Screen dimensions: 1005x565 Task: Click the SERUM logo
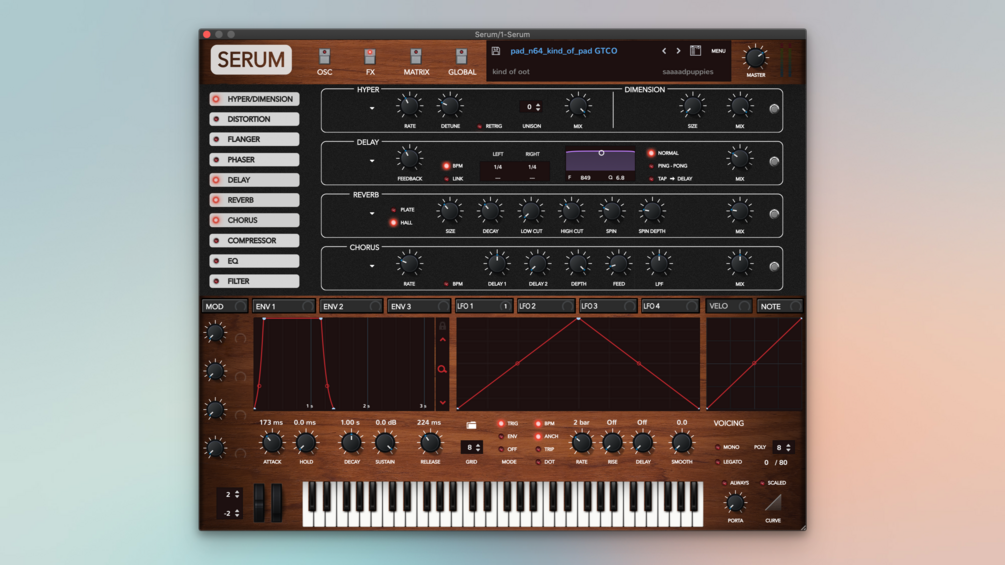click(x=251, y=60)
